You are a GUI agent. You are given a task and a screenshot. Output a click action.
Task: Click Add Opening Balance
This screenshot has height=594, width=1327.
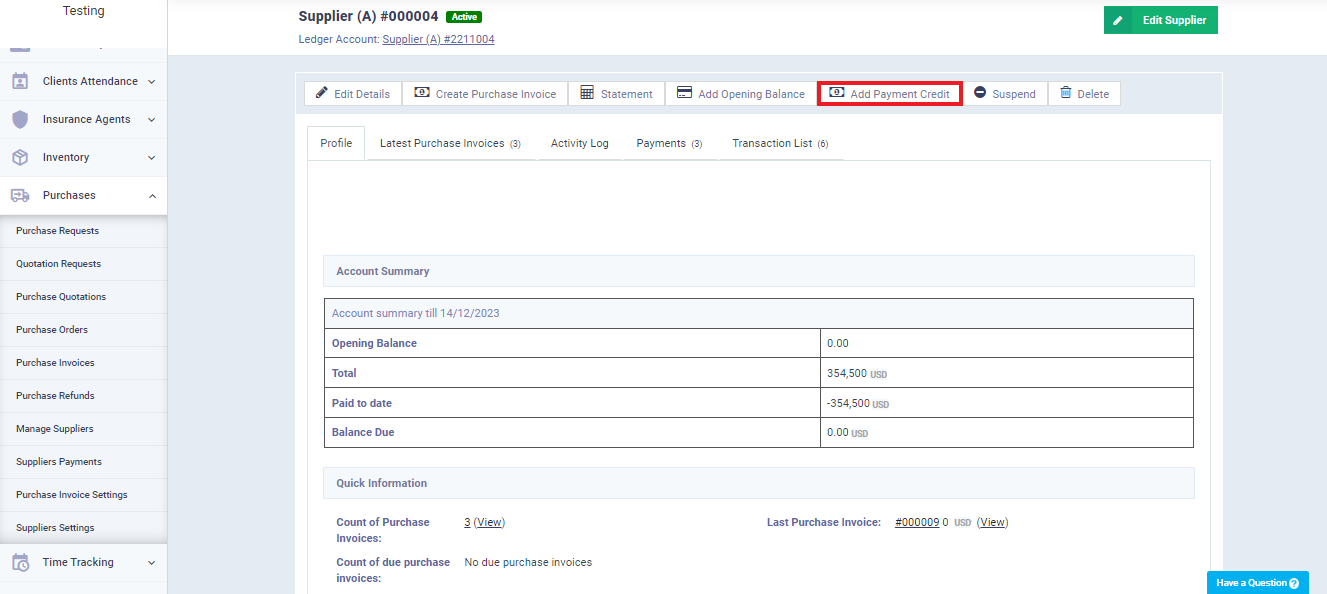point(741,93)
